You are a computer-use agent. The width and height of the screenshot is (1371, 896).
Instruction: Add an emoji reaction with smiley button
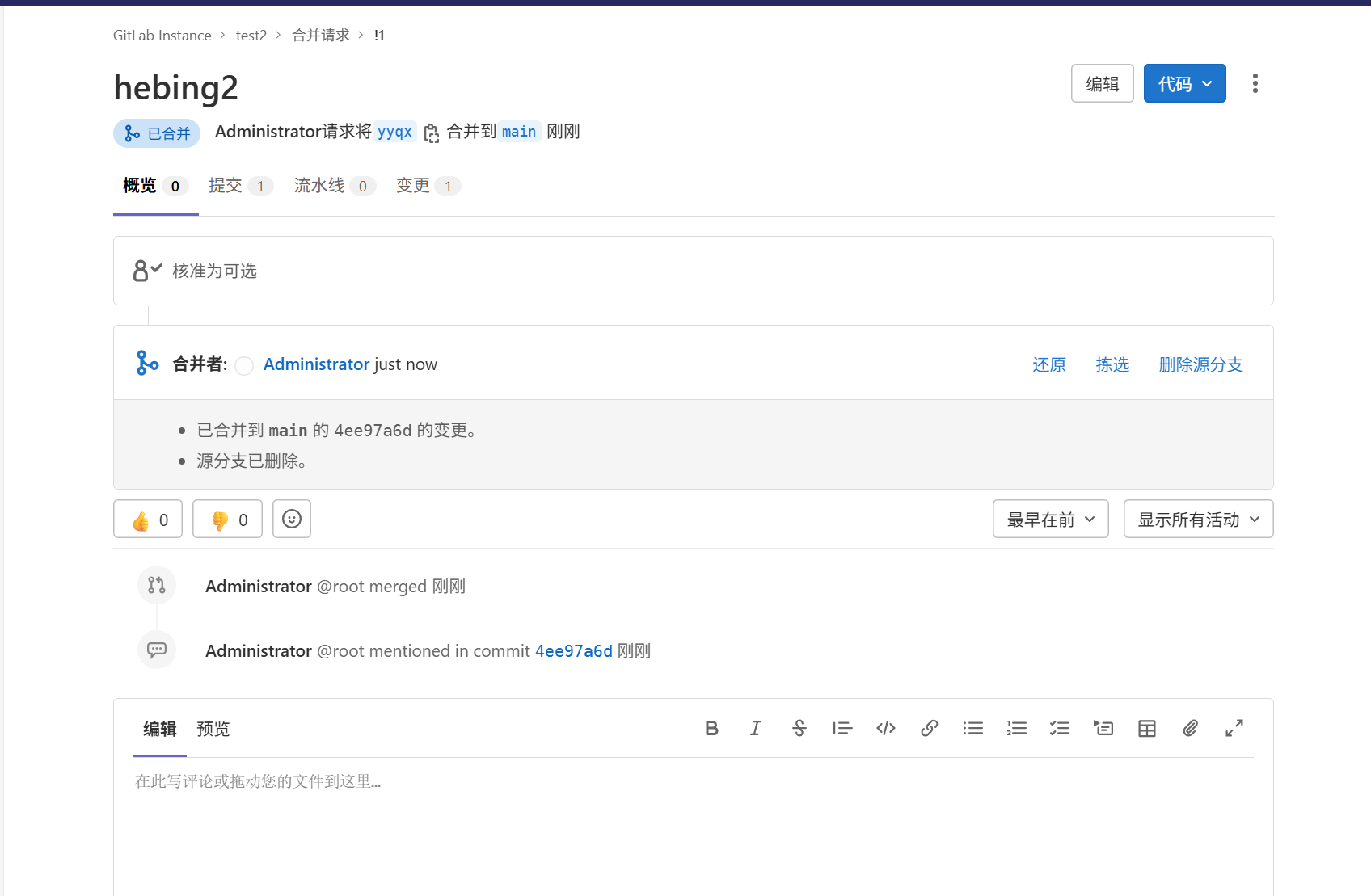pos(292,520)
